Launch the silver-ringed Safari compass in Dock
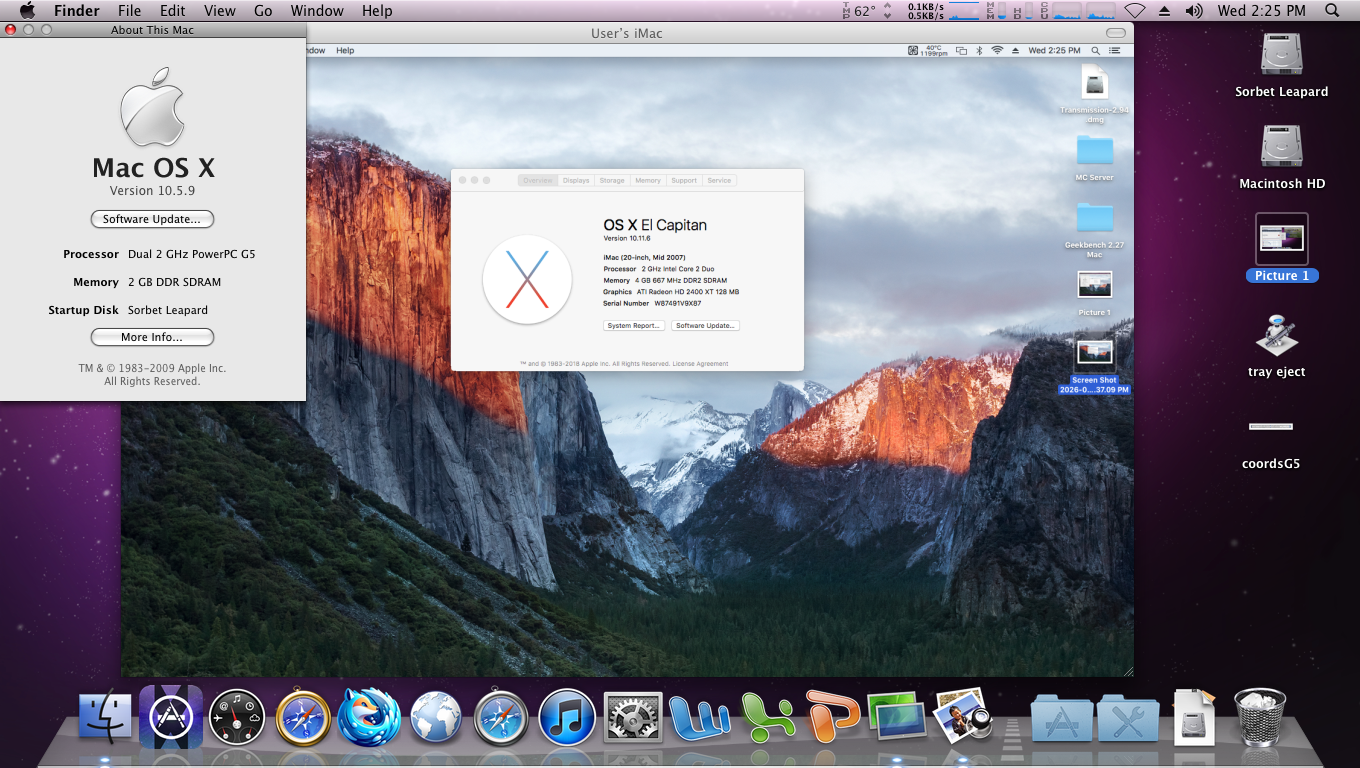Image resolution: width=1360 pixels, height=768 pixels. click(501, 717)
